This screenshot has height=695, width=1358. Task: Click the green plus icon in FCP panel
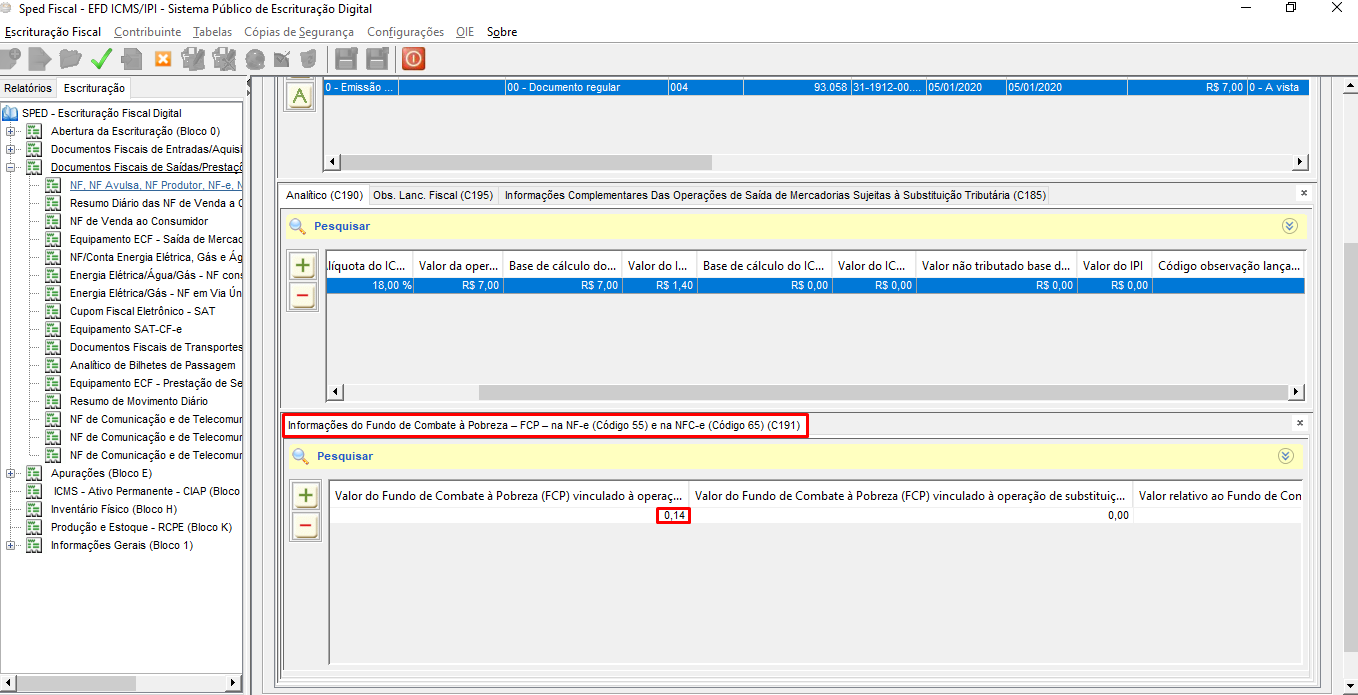305,495
